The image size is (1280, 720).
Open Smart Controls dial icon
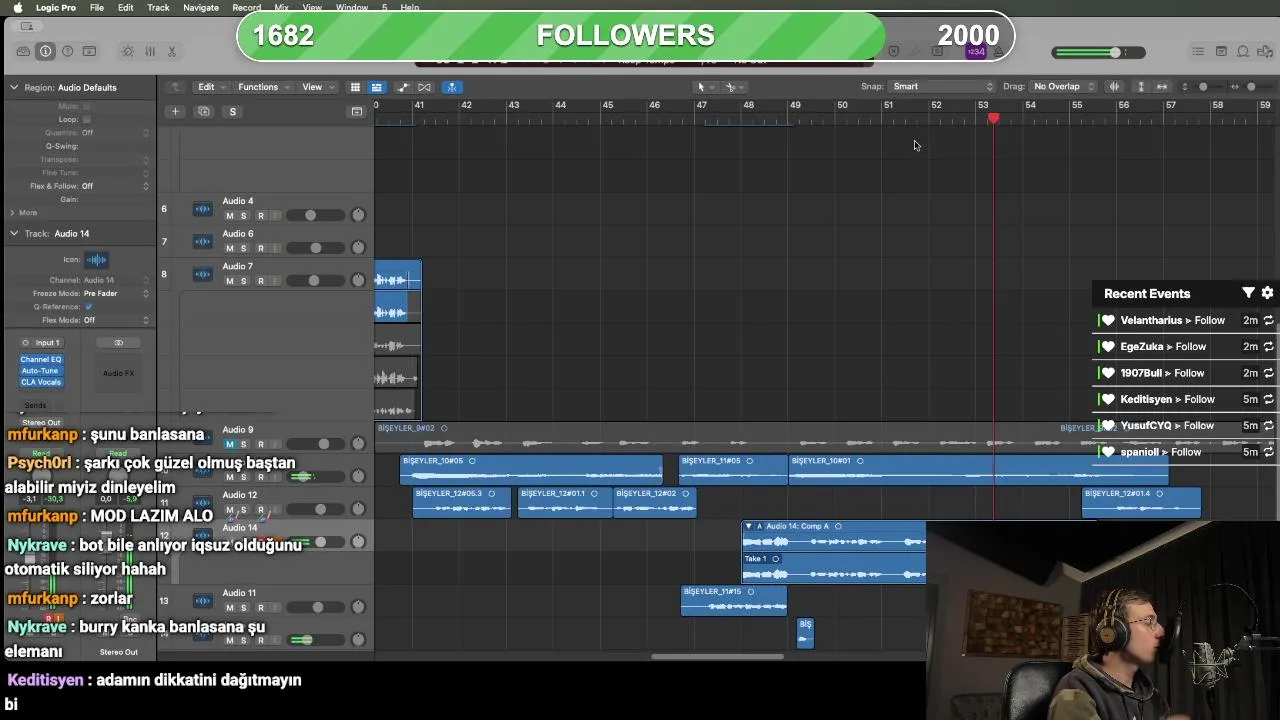pos(128,51)
